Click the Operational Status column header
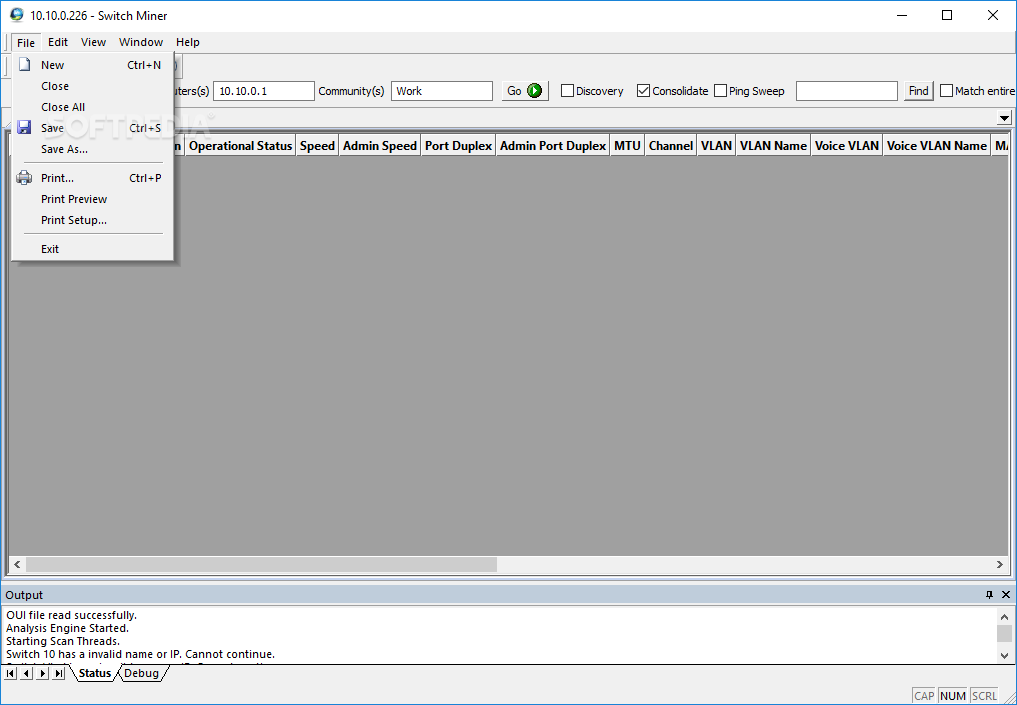 [x=240, y=146]
